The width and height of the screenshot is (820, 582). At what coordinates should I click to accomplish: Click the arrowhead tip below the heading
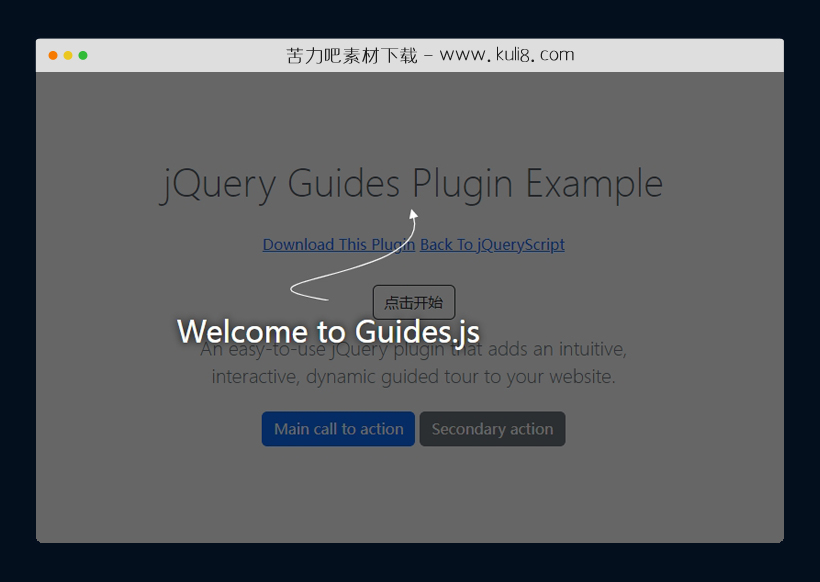point(413,212)
